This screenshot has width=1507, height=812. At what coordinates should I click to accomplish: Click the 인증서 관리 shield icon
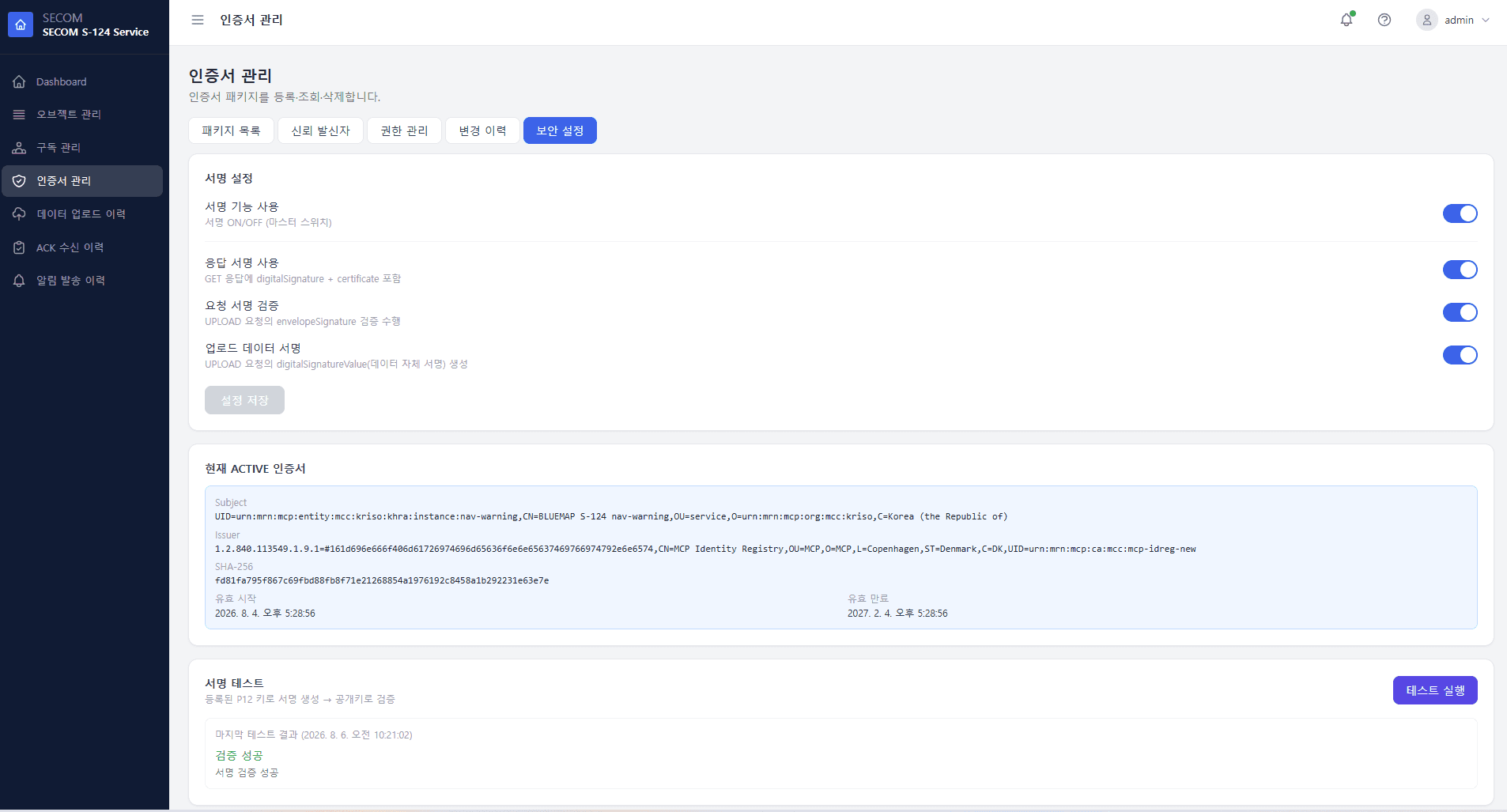(19, 181)
